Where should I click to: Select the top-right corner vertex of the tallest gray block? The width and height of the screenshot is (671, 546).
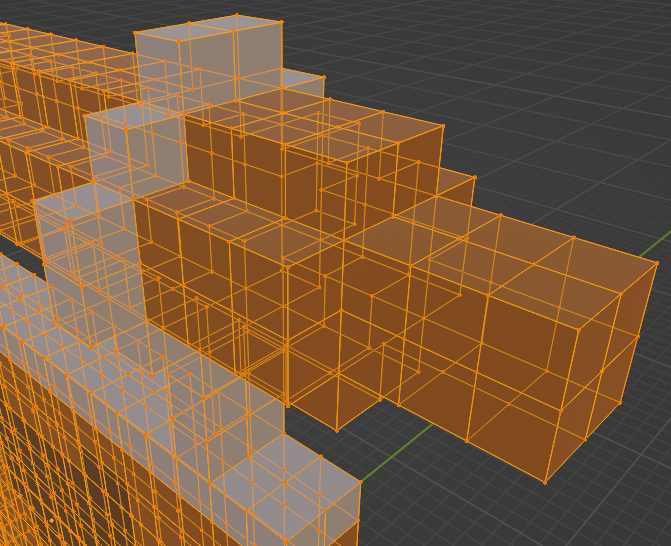click(282, 21)
